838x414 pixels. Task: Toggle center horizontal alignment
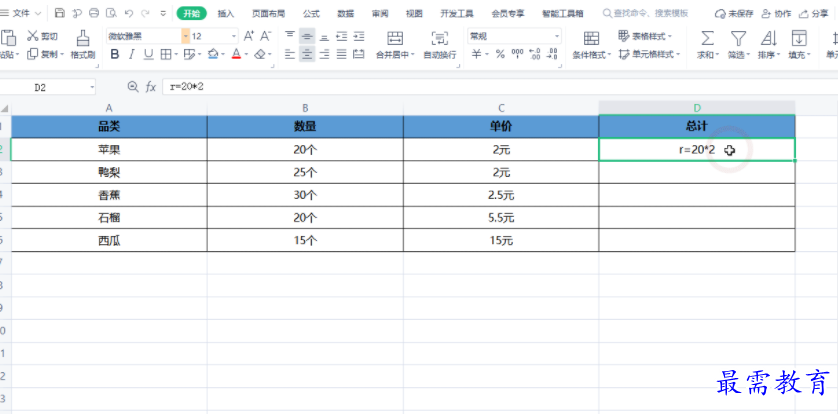click(307, 54)
